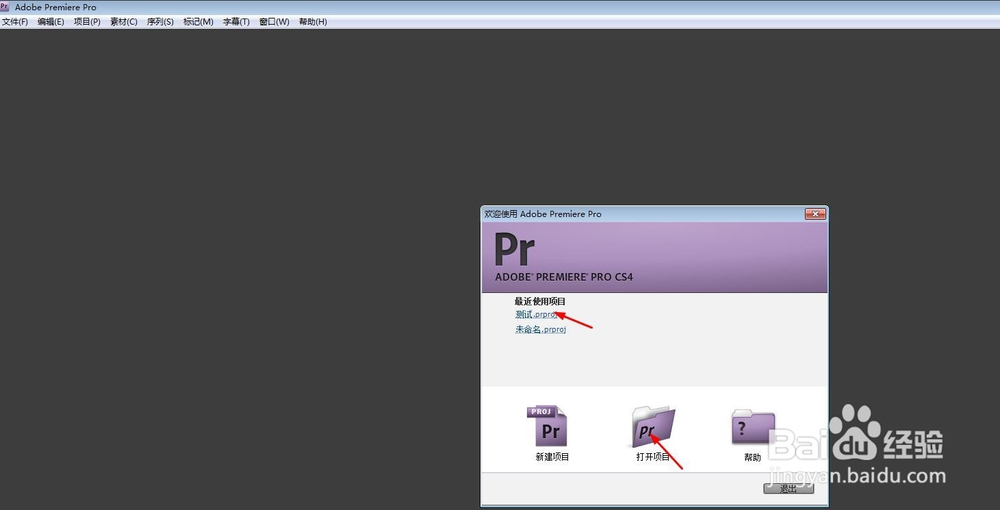Image resolution: width=1000 pixels, height=510 pixels.
Task: Open recent project 未命名.prproj
Action: point(541,330)
